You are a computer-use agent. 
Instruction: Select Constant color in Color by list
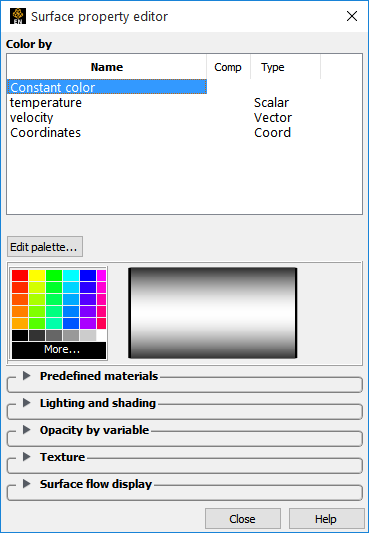(x=107, y=87)
